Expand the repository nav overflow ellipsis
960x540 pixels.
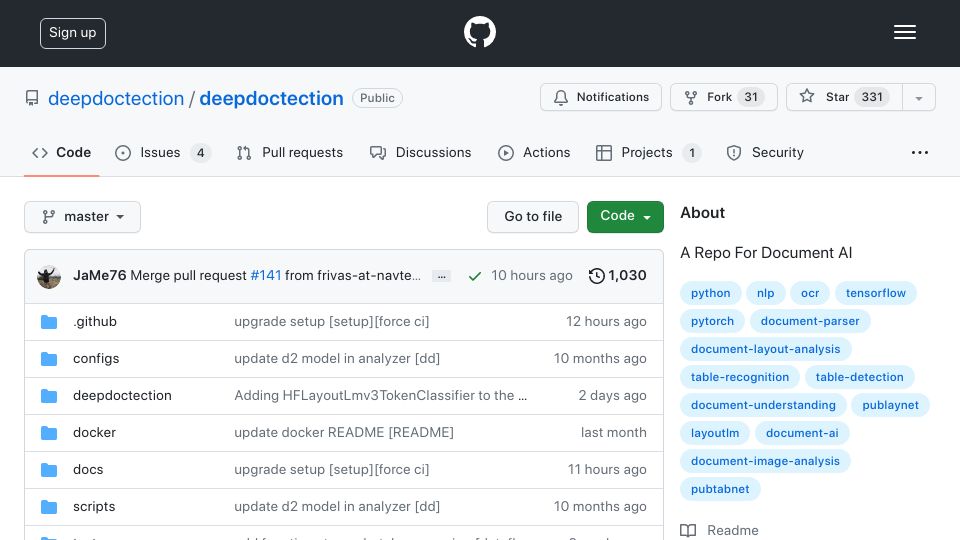pos(920,152)
